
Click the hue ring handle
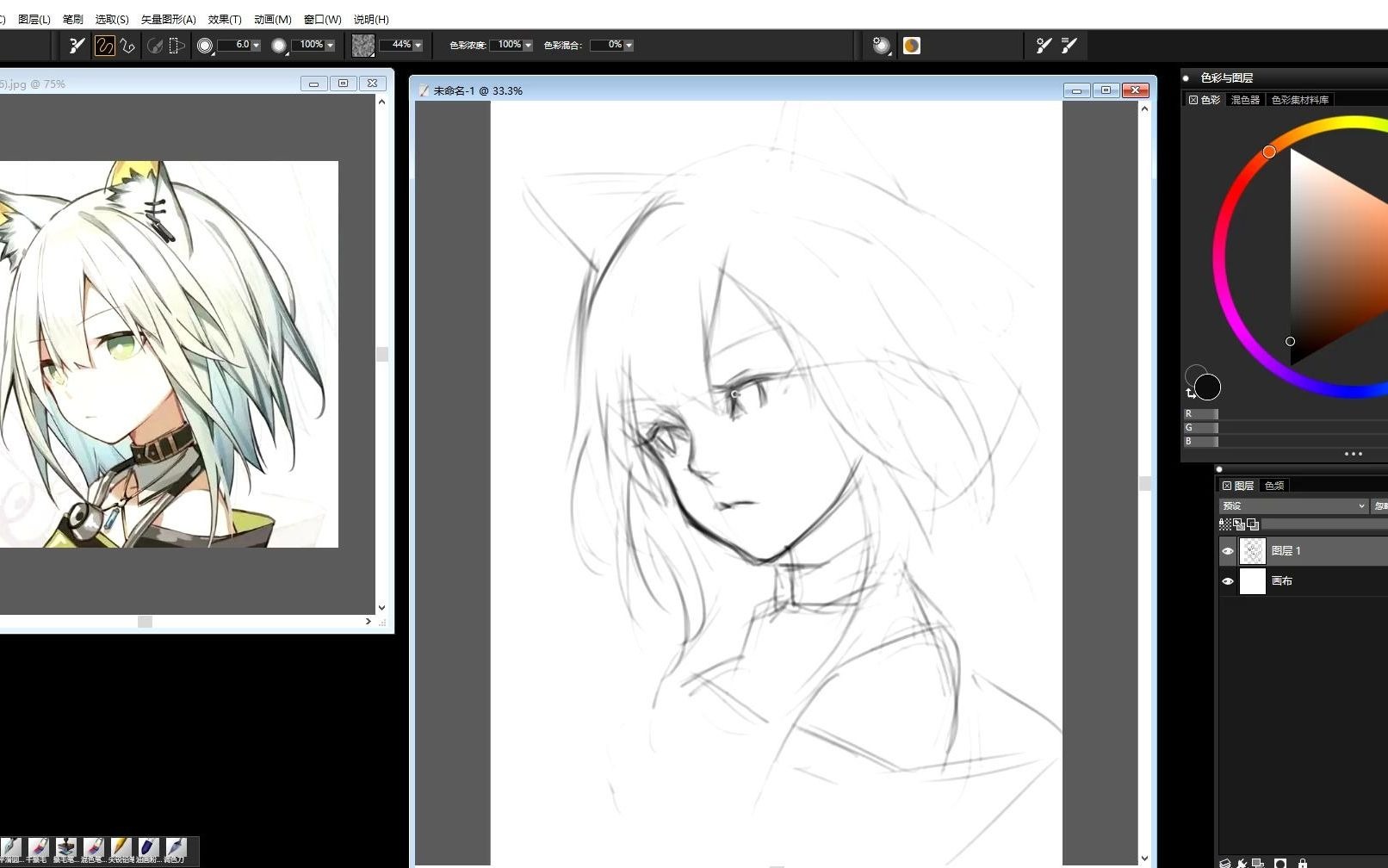[1269, 152]
